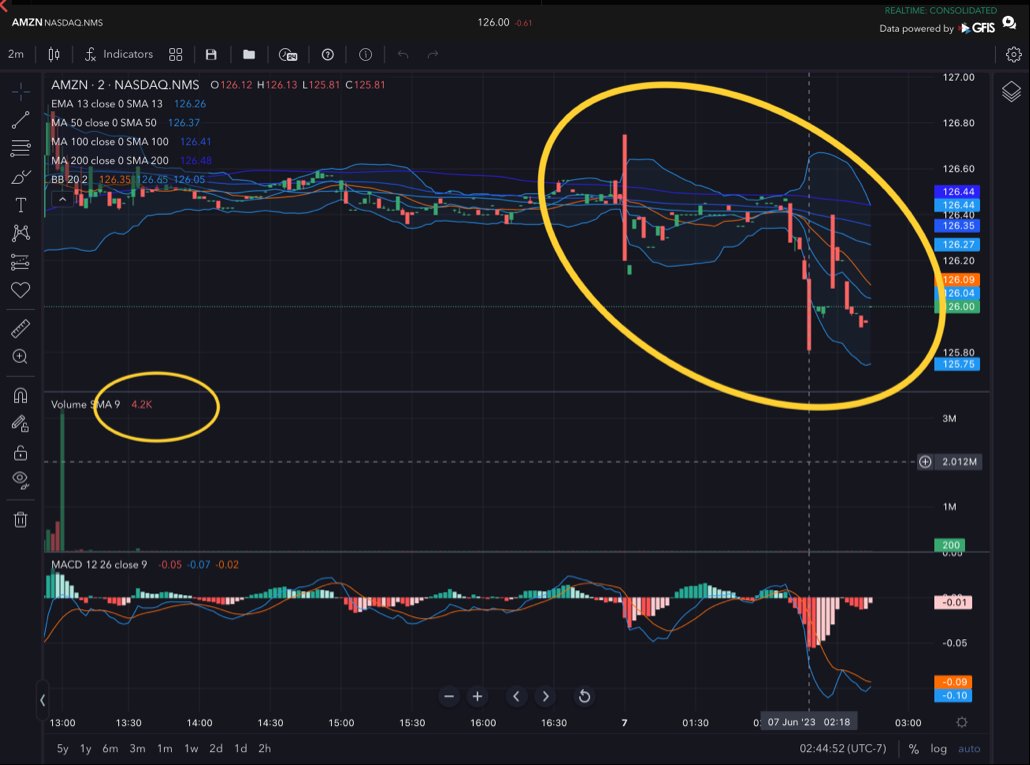
Task: Open the Fibonacci/horizontal lines tool
Action: [20, 148]
